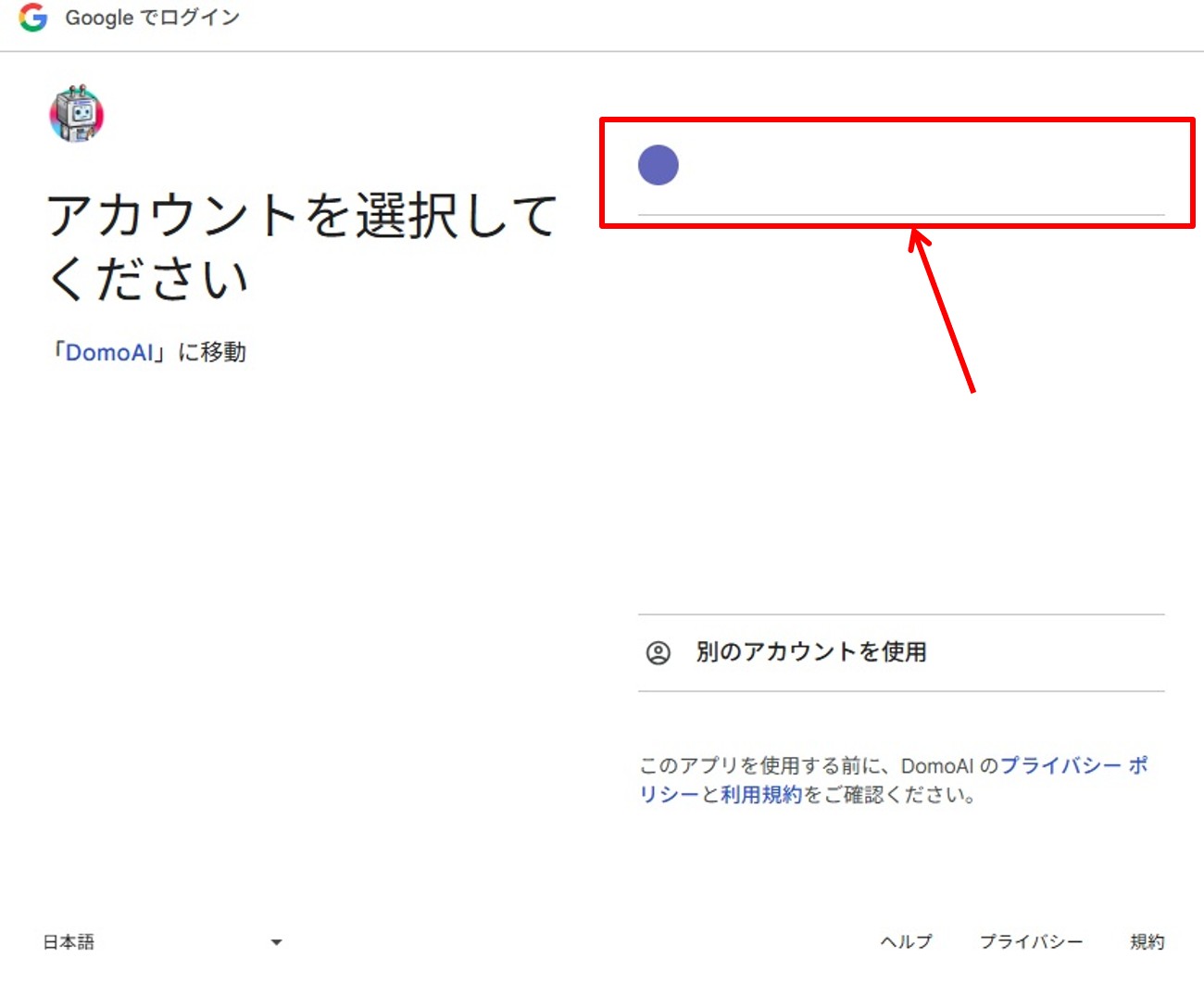This screenshot has height=983, width=1204.
Task: Click the red annotation arrow
Action: [x=943, y=311]
